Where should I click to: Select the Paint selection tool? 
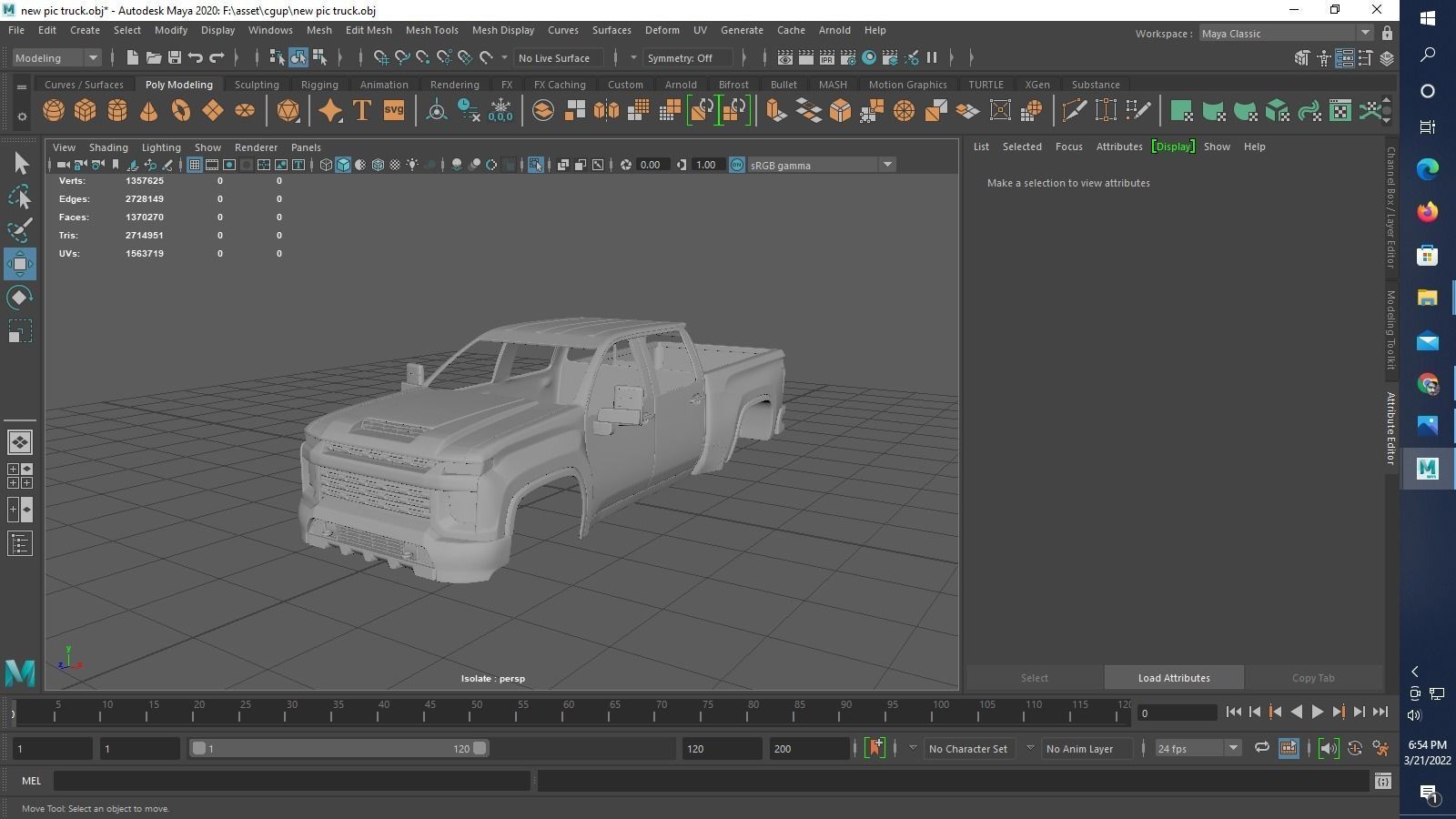pos(20,230)
